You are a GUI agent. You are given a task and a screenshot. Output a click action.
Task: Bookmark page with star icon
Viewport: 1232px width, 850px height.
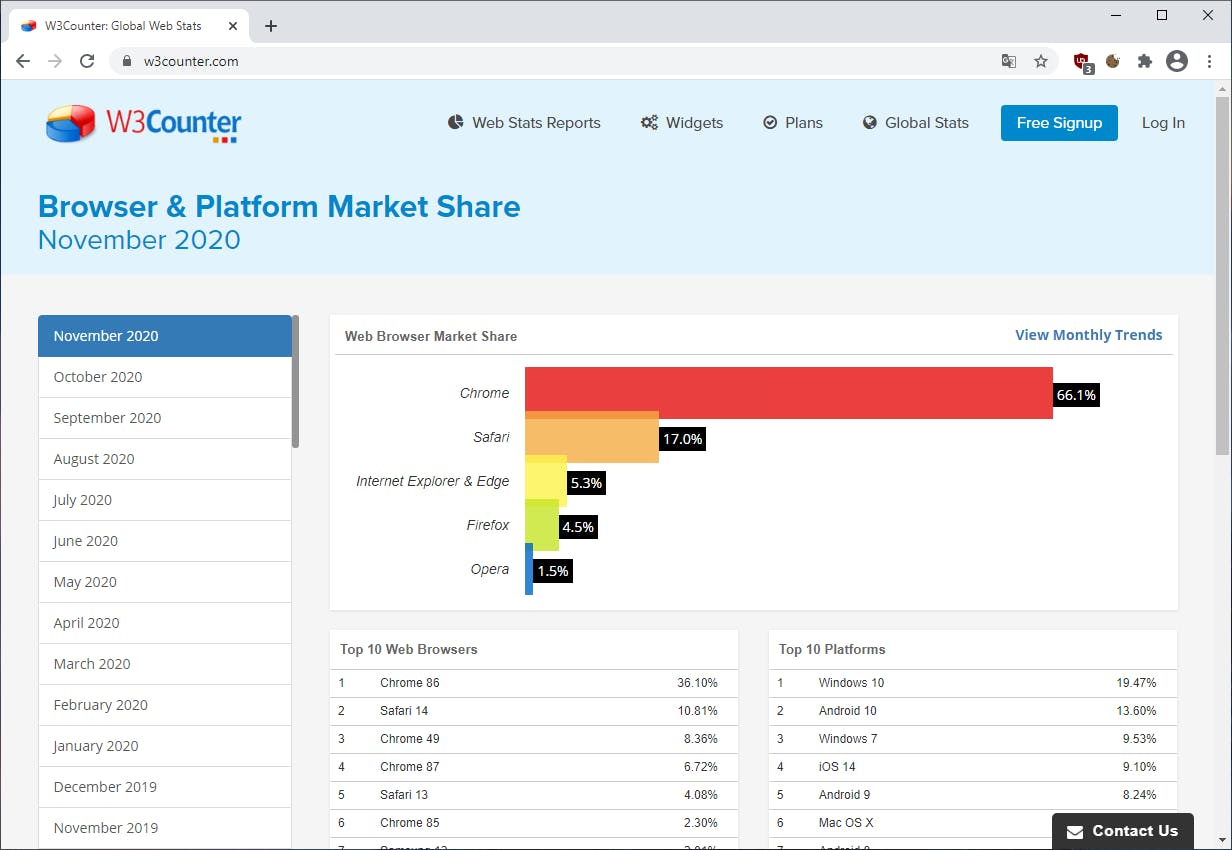1041,61
